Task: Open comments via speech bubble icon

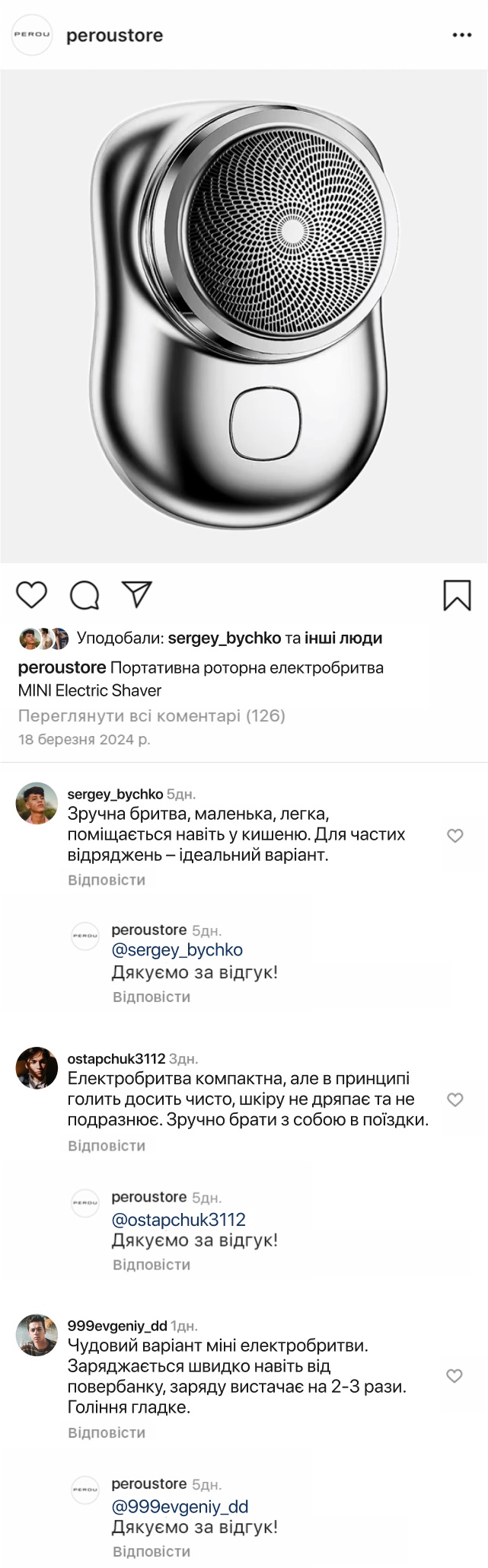Action: pos(85,596)
